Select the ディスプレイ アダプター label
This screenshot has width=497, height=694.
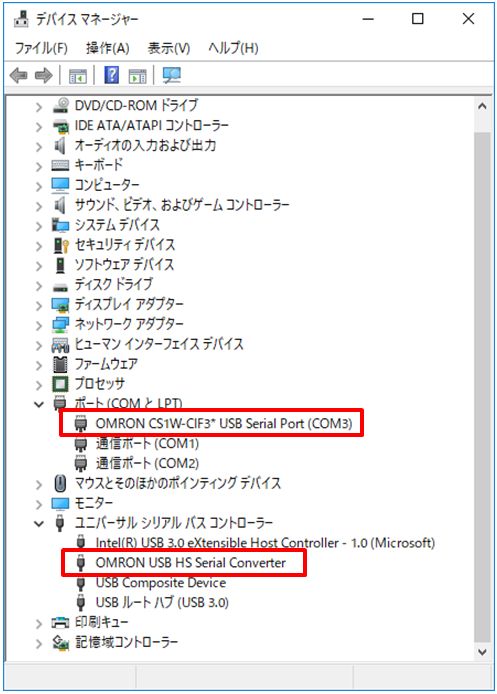click(x=129, y=305)
